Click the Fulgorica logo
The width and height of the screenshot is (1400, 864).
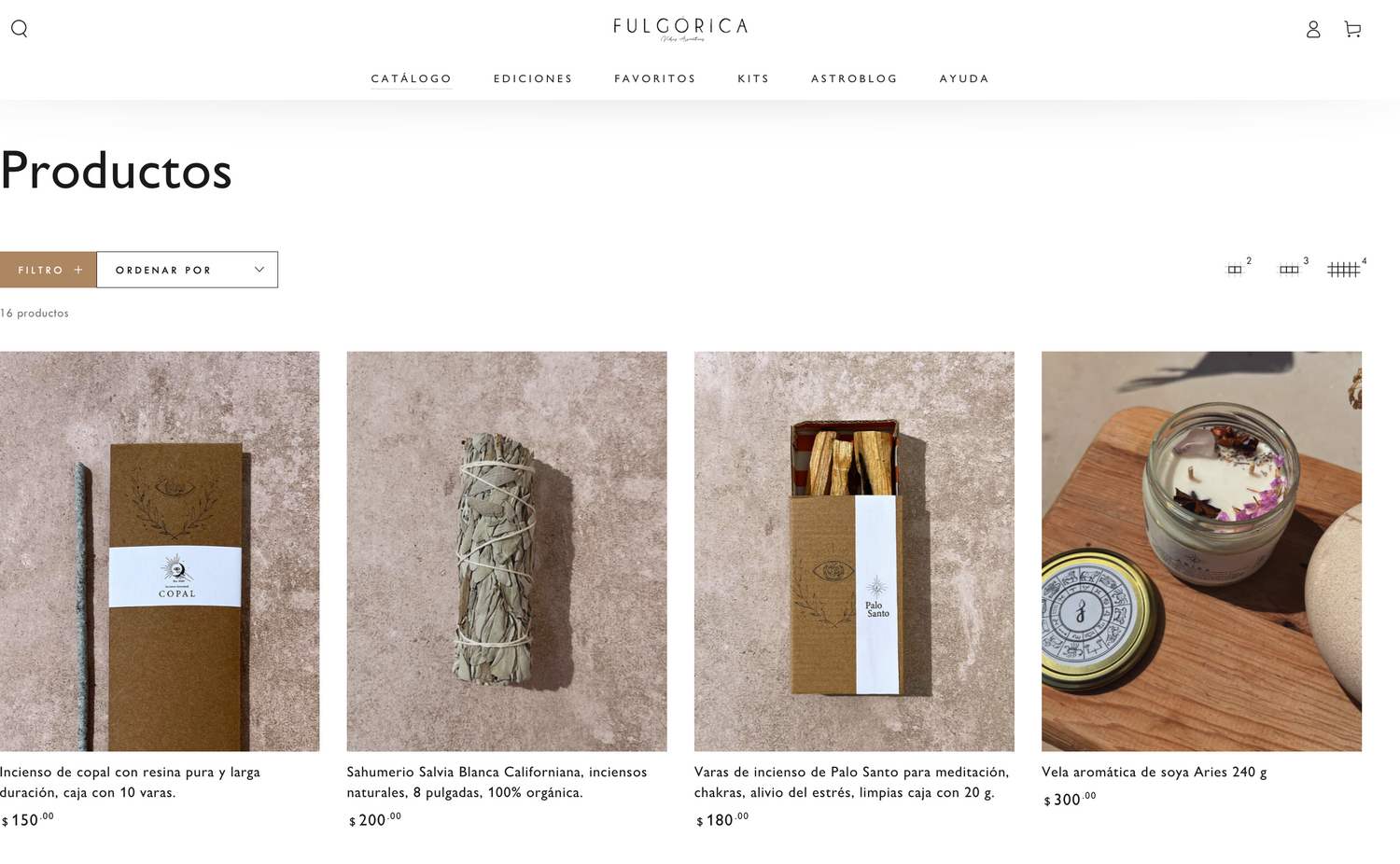[680, 29]
